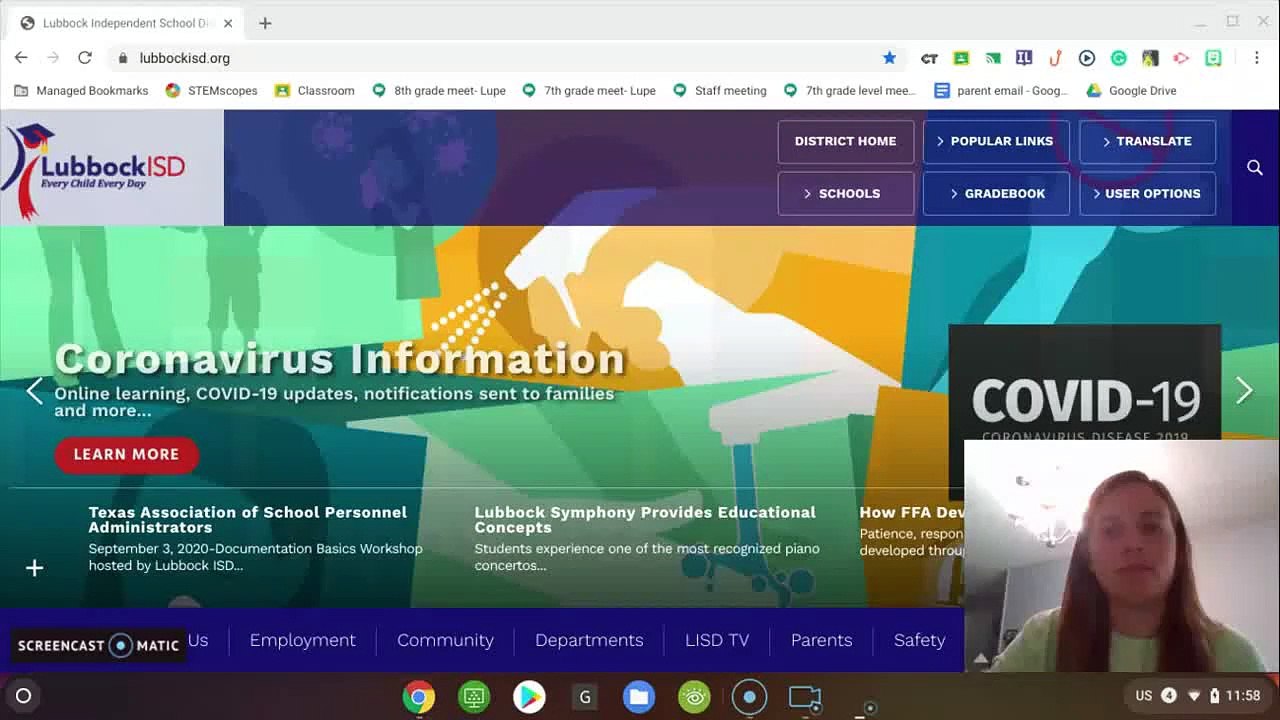Click the orange hook extension icon

click(1055, 58)
